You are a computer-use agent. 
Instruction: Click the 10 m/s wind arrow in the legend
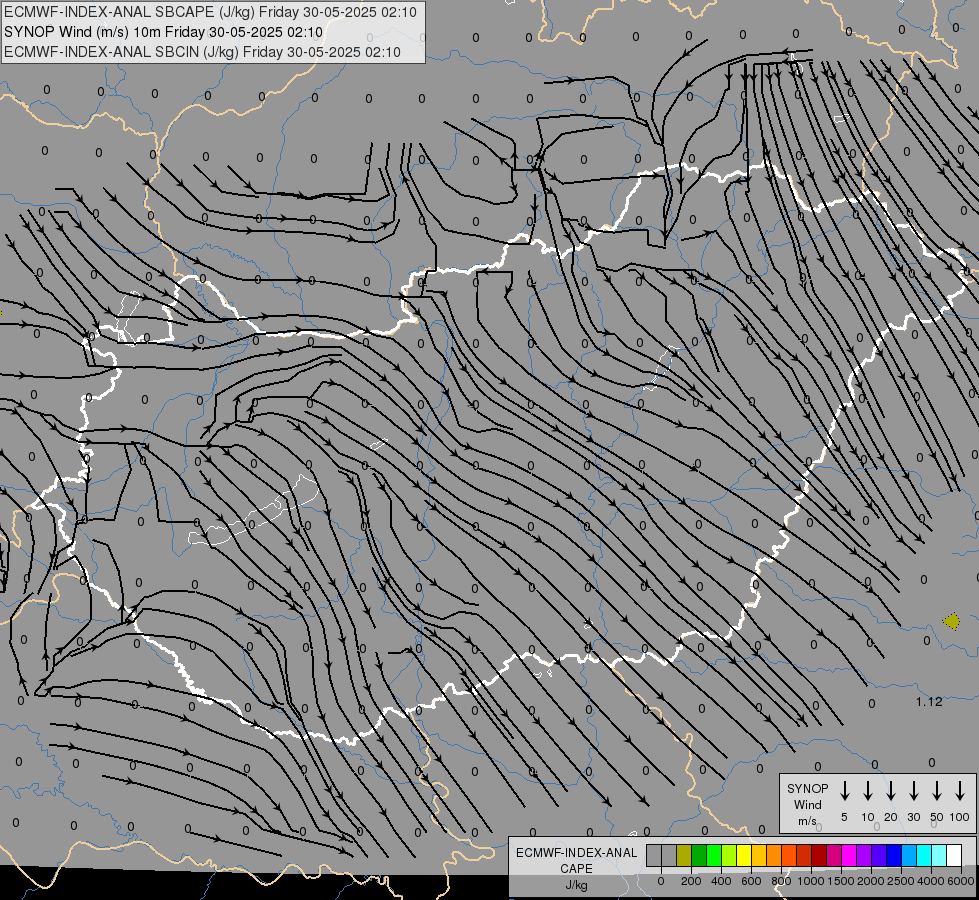867,791
